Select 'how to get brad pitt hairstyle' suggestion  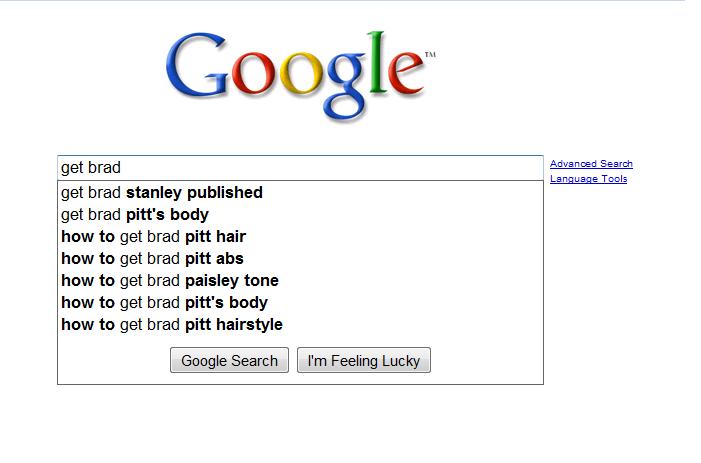[172, 324]
